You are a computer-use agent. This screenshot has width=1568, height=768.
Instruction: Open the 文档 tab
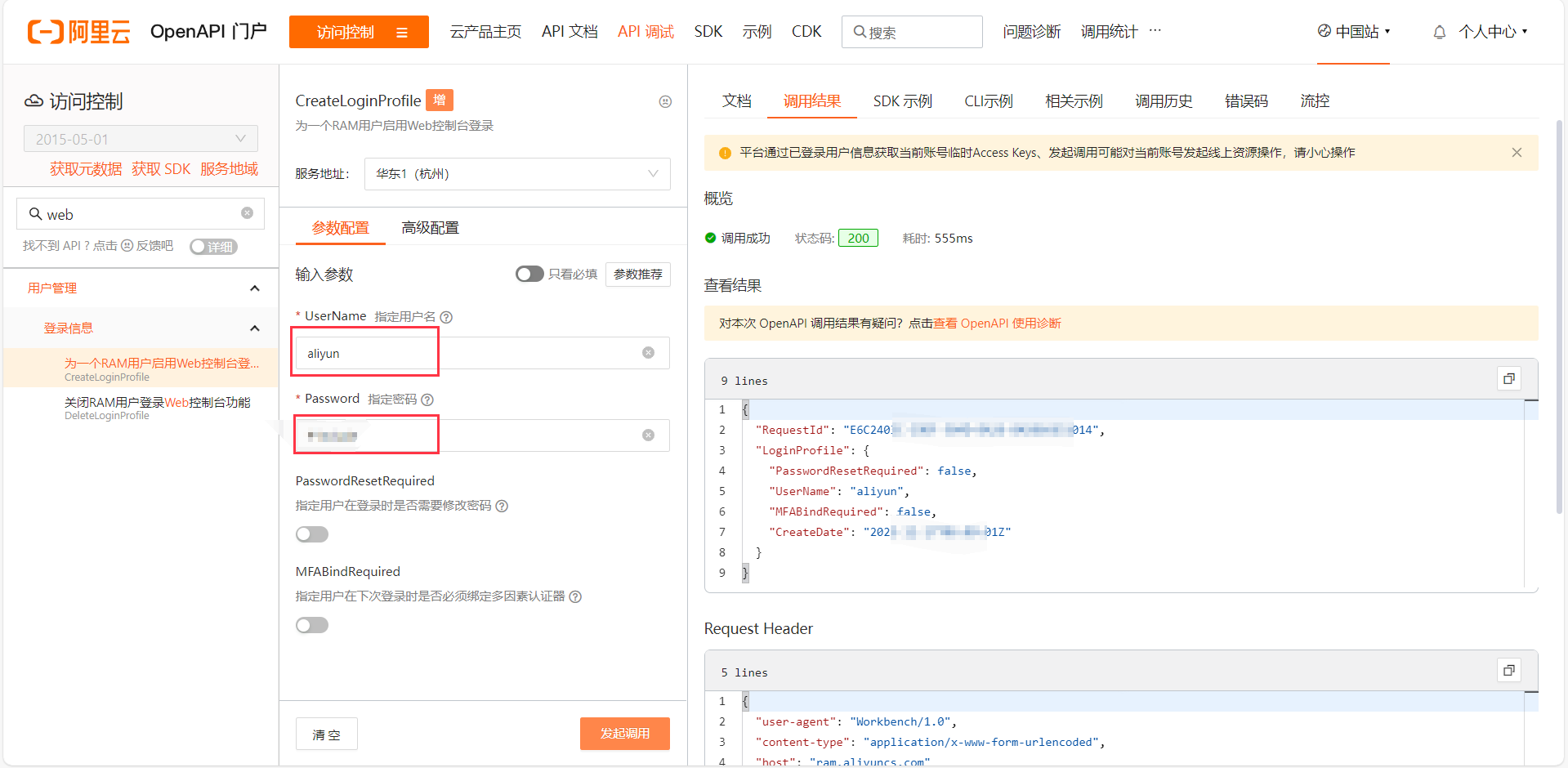(x=737, y=101)
